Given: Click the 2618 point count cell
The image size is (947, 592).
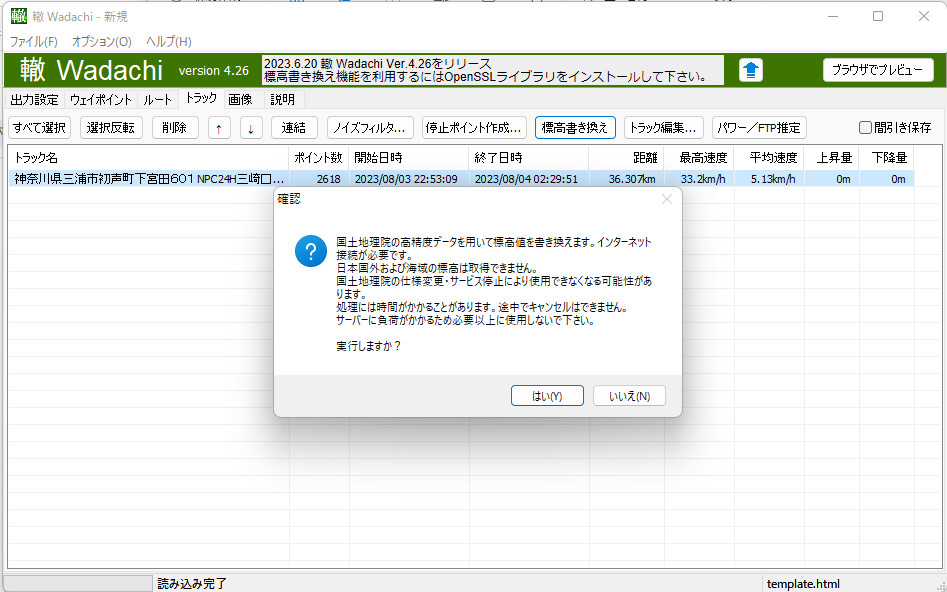Looking at the screenshot, I should (x=319, y=179).
